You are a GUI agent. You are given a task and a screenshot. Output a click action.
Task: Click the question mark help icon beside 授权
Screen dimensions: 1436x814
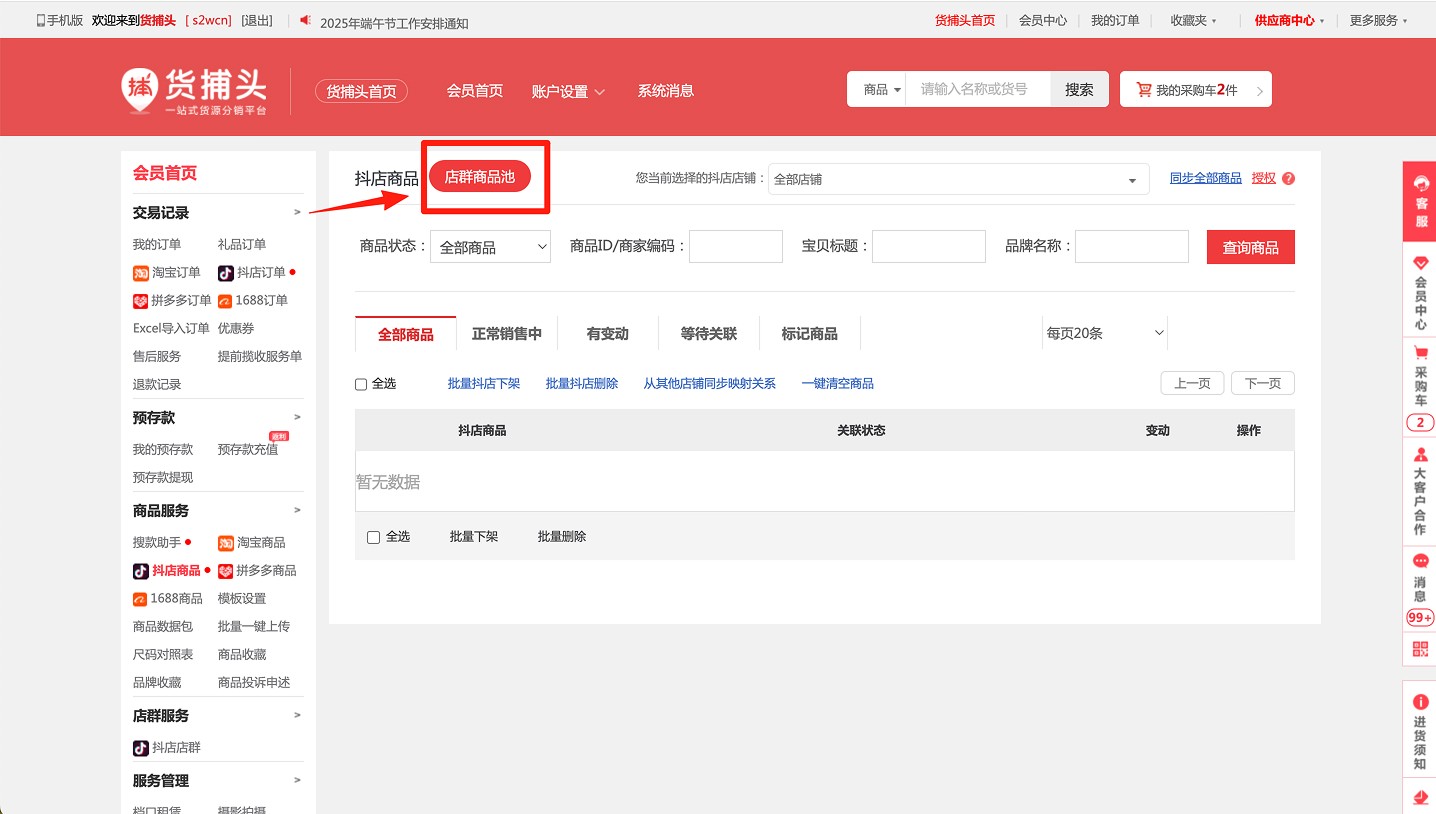pyautogui.click(x=1288, y=179)
